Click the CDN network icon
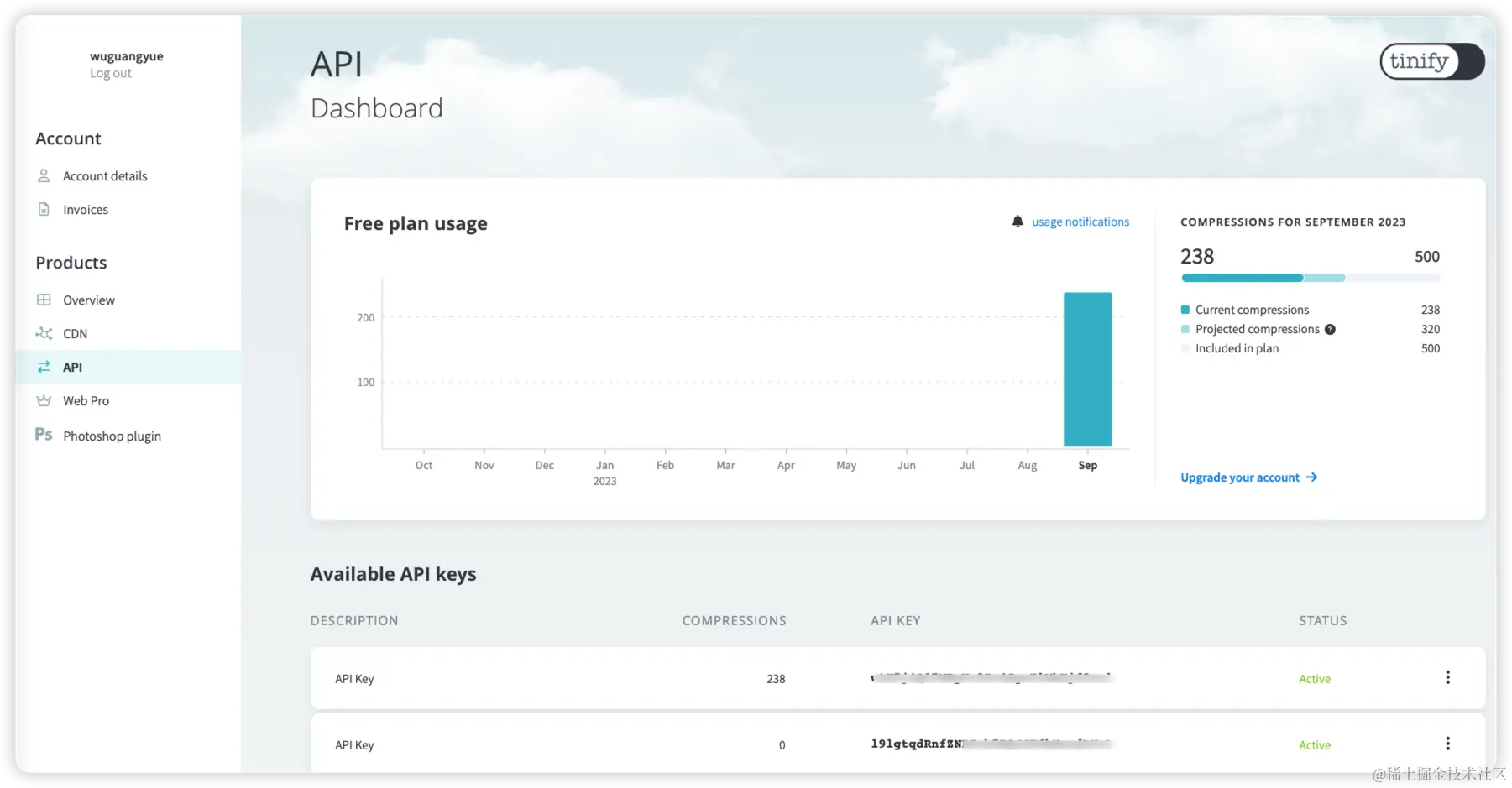This screenshot has width=1512, height=788. click(44, 334)
